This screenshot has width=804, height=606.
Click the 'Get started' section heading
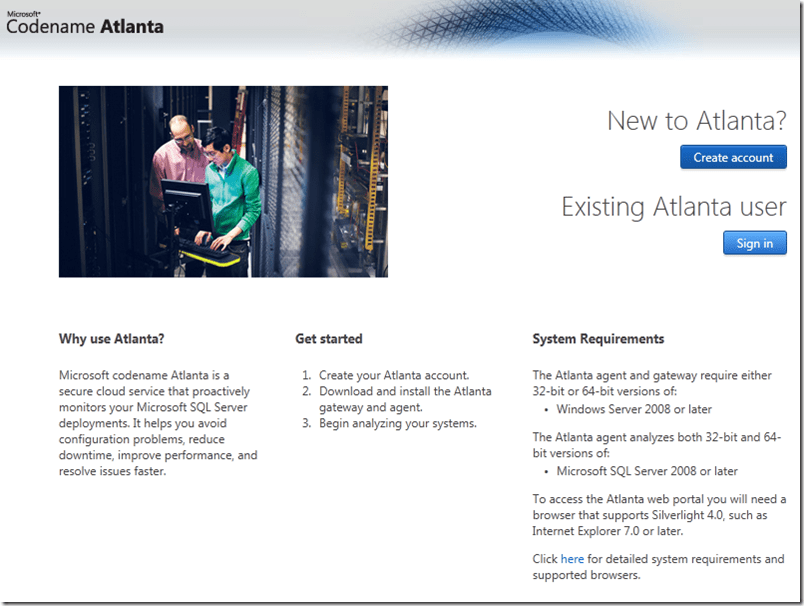(329, 339)
